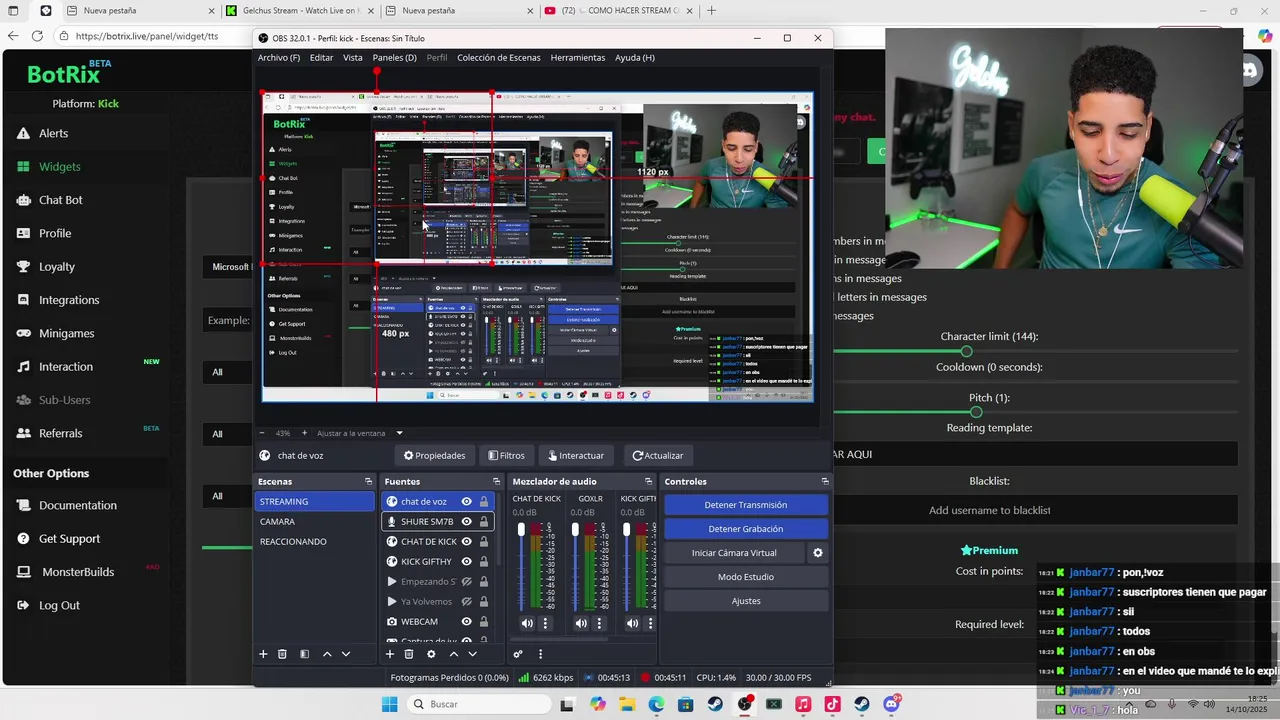Show the Empezando source via eye icon

click(466, 581)
